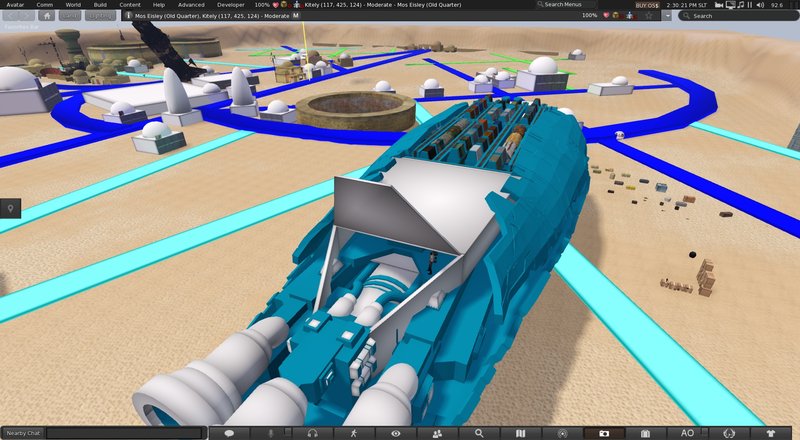
Task: Click the Home icon in navigation bar
Action: (x=47, y=16)
